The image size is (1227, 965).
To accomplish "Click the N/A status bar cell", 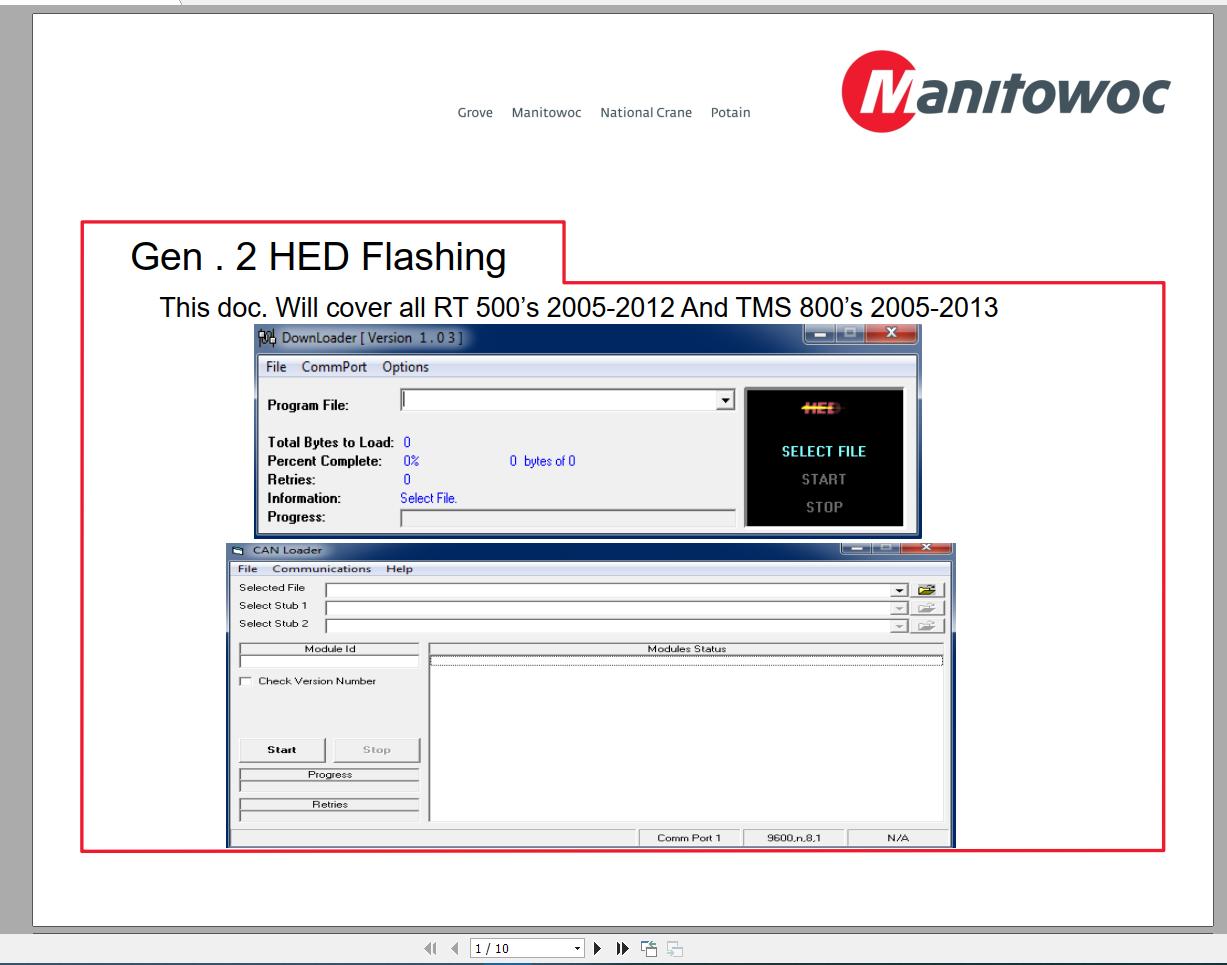I will click(897, 838).
